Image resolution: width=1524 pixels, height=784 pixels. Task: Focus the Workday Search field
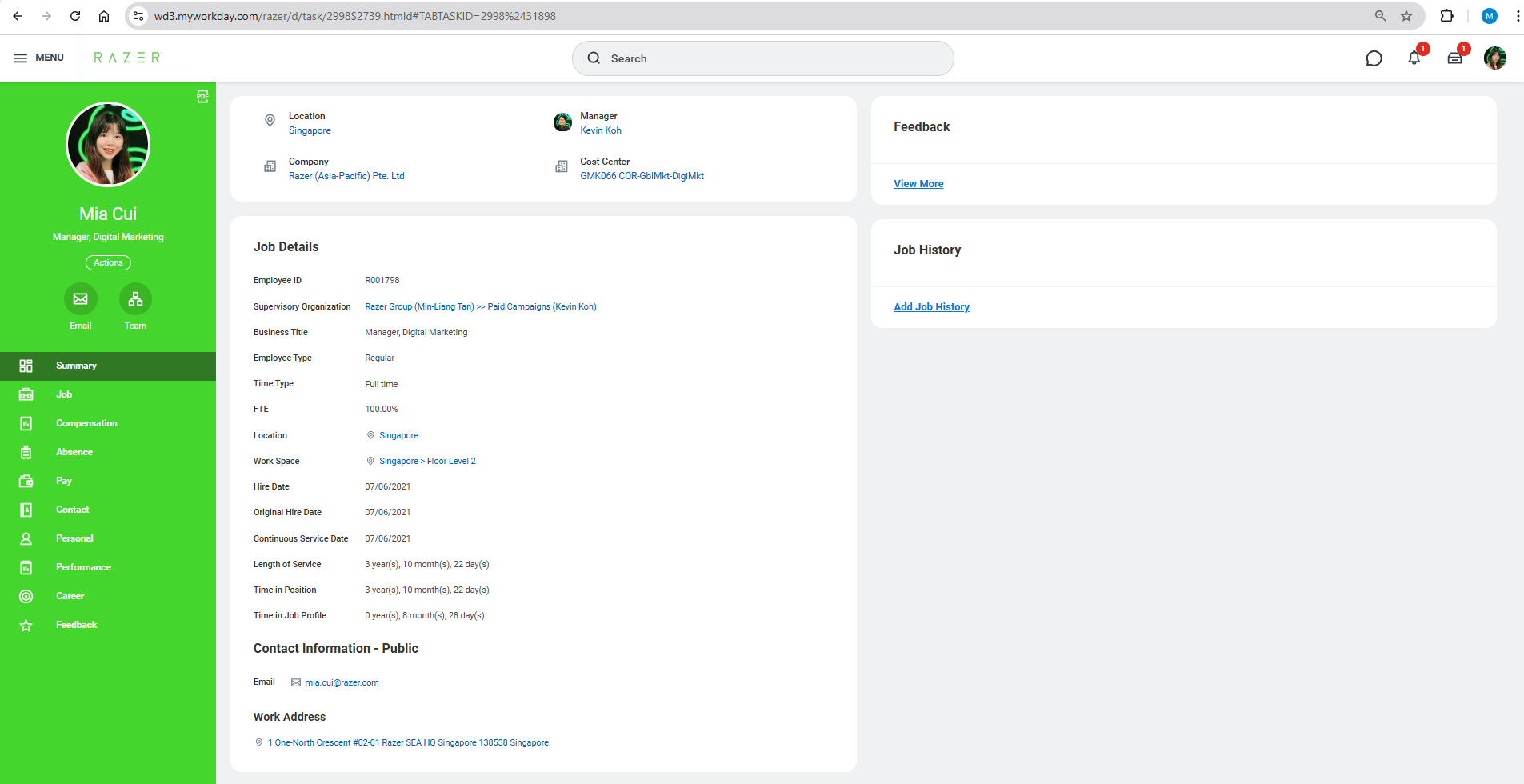click(763, 58)
